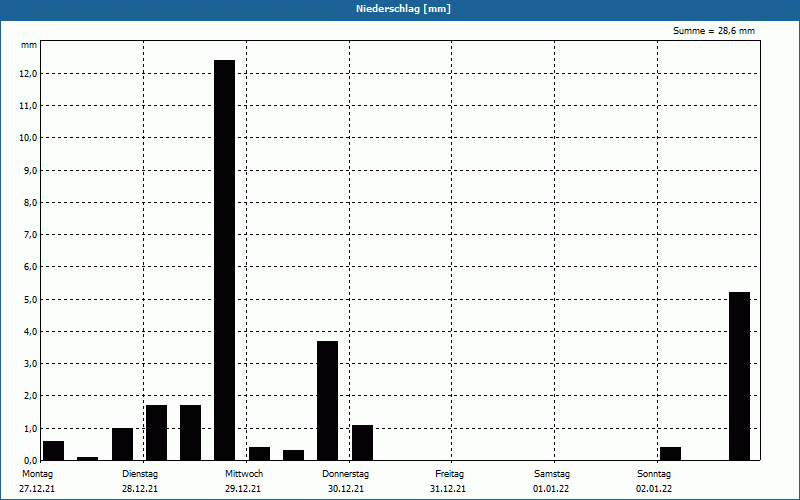Click the 12,0 y-axis value

(x=29, y=73)
